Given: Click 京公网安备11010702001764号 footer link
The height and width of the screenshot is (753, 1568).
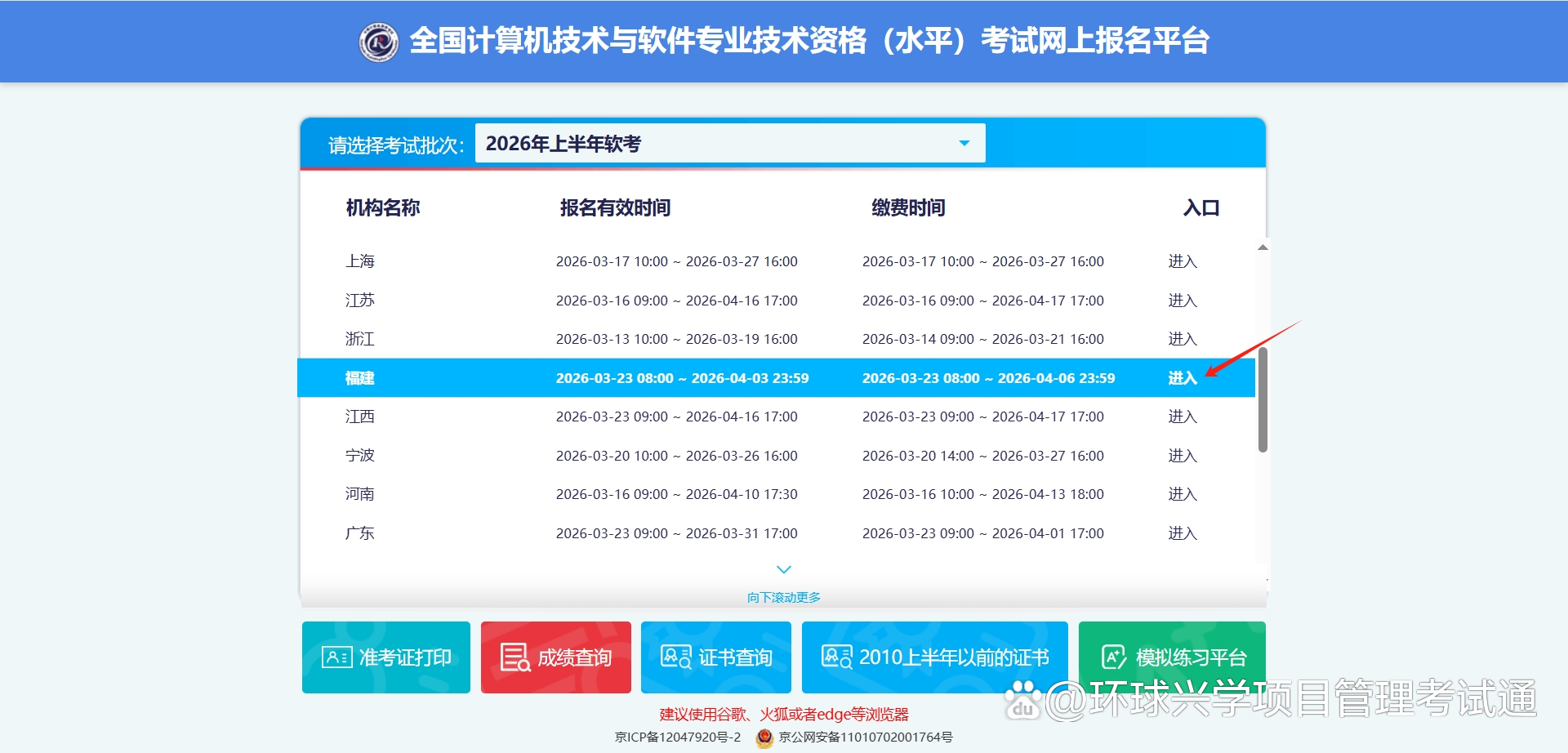Looking at the screenshot, I should pyautogui.click(x=866, y=737).
